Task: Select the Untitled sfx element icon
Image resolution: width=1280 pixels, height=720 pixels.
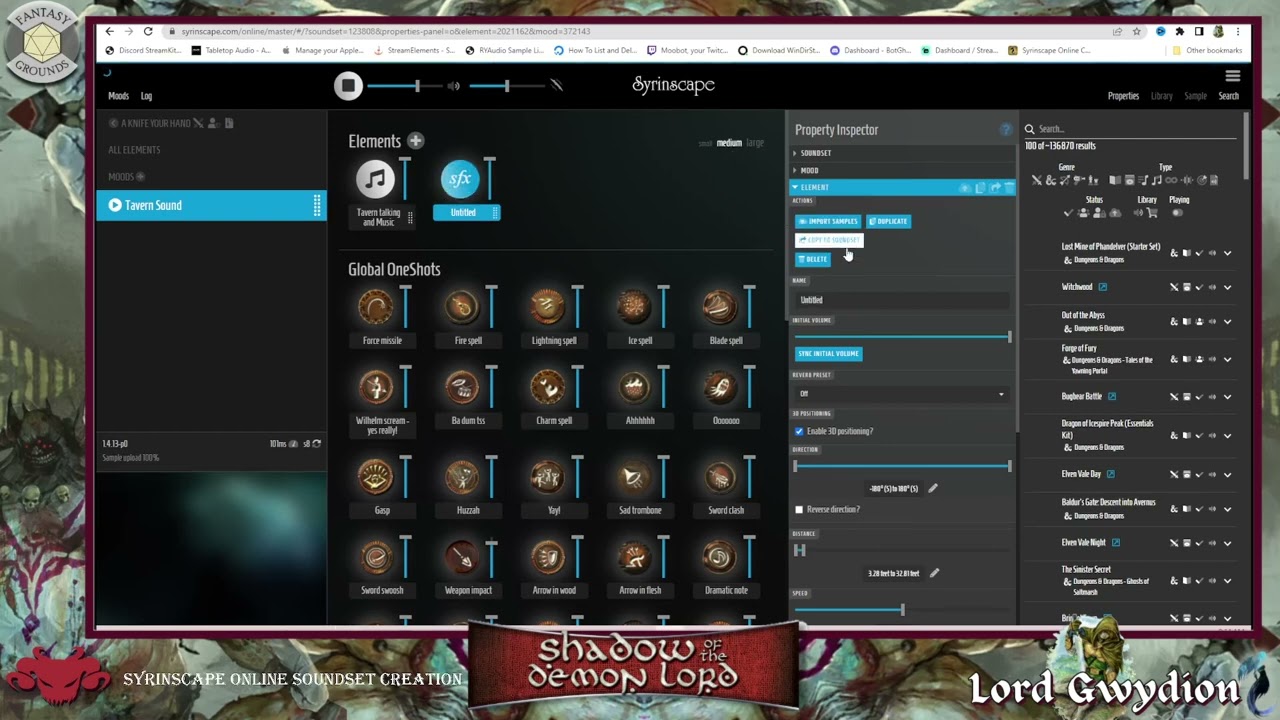Action: click(460, 180)
